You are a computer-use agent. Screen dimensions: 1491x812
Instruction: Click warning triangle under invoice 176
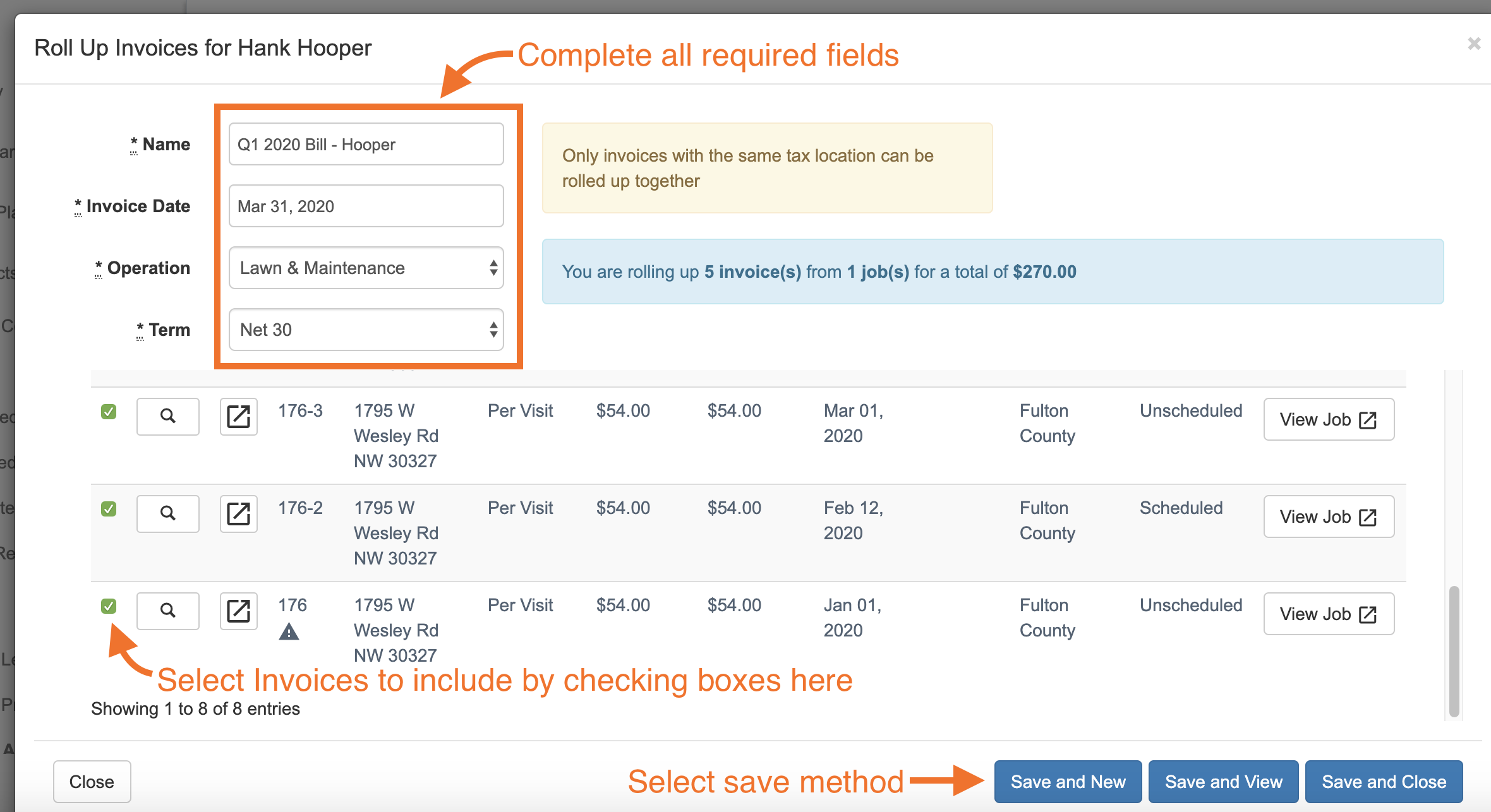[289, 631]
